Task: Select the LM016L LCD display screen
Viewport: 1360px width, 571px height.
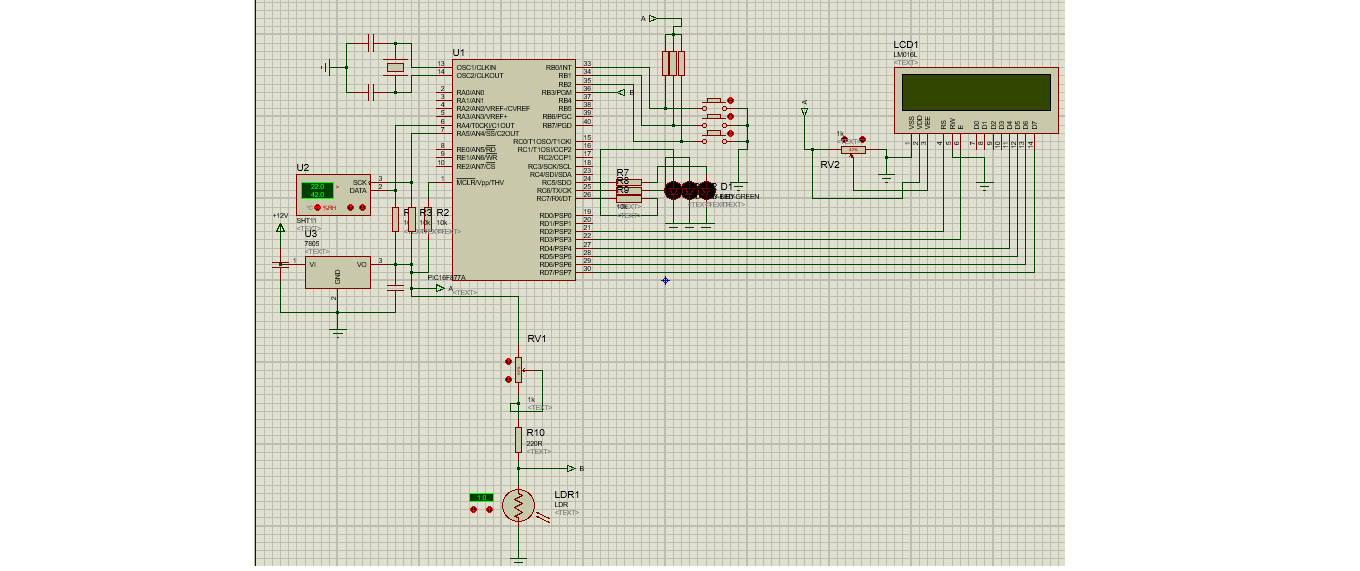Action: 975,92
